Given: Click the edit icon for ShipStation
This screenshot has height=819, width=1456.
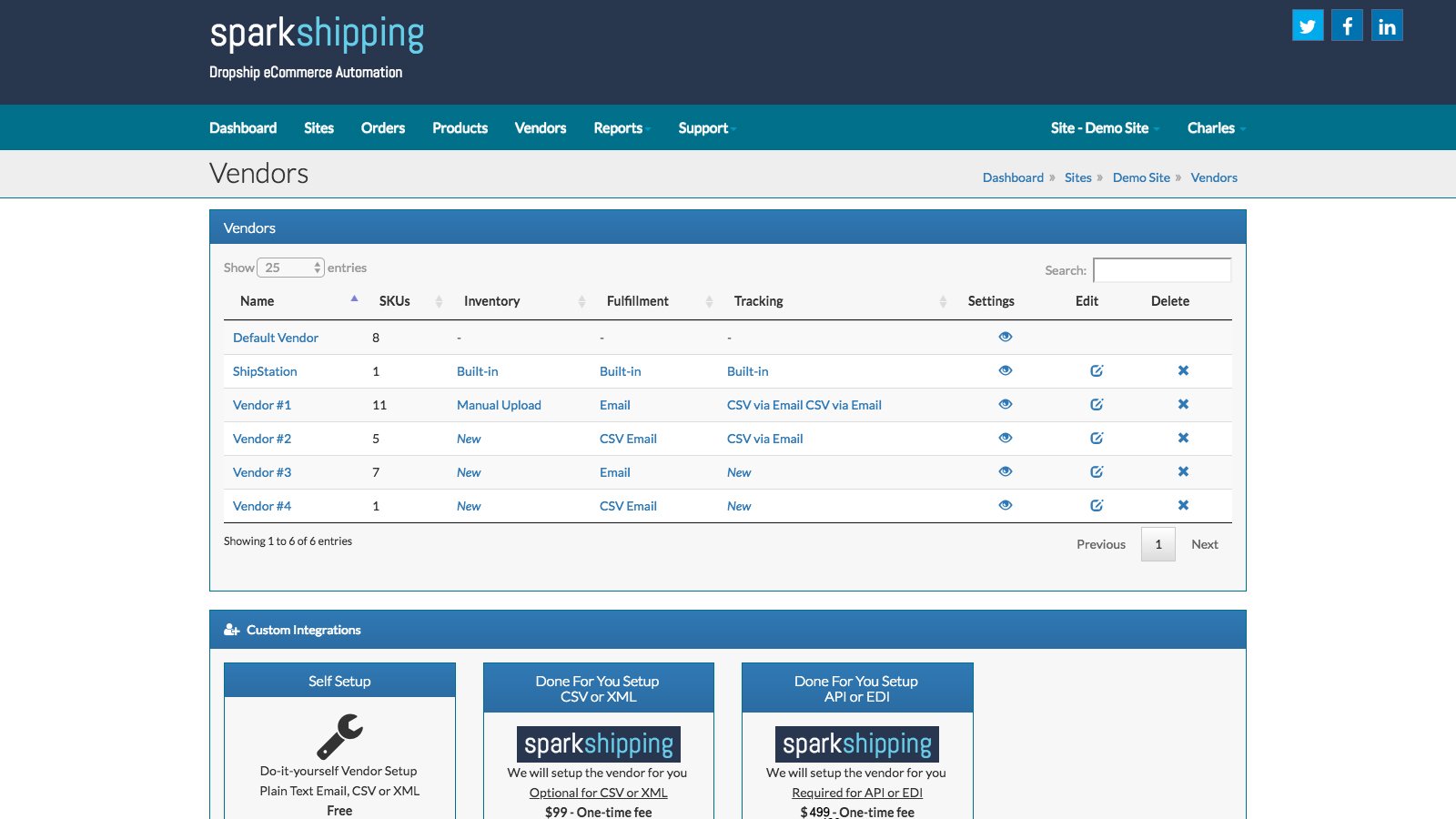Looking at the screenshot, I should [x=1097, y=371].
